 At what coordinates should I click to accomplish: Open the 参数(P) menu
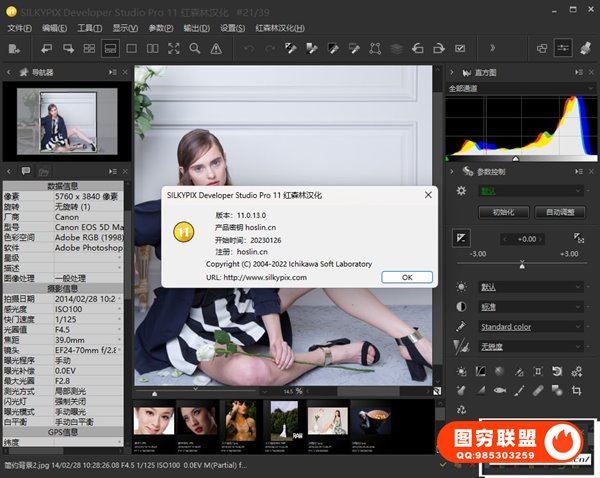pos(161,28)
